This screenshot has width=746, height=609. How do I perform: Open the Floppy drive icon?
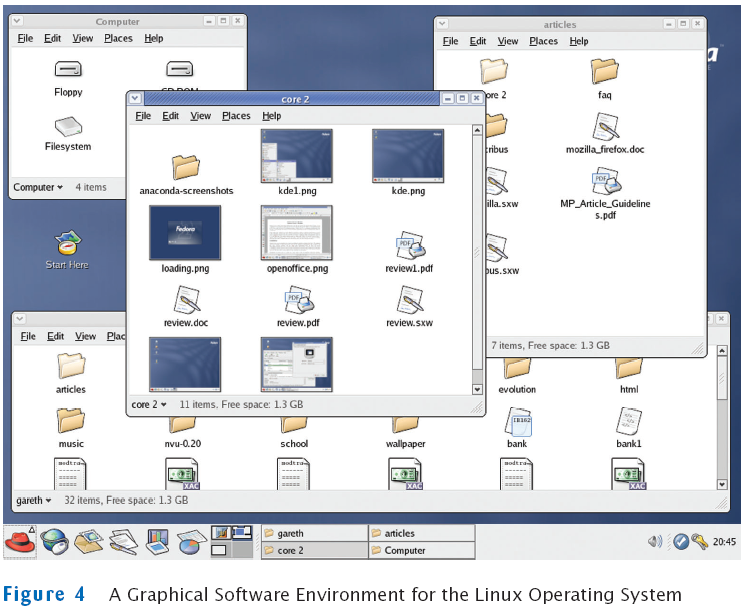click(68, 70)
